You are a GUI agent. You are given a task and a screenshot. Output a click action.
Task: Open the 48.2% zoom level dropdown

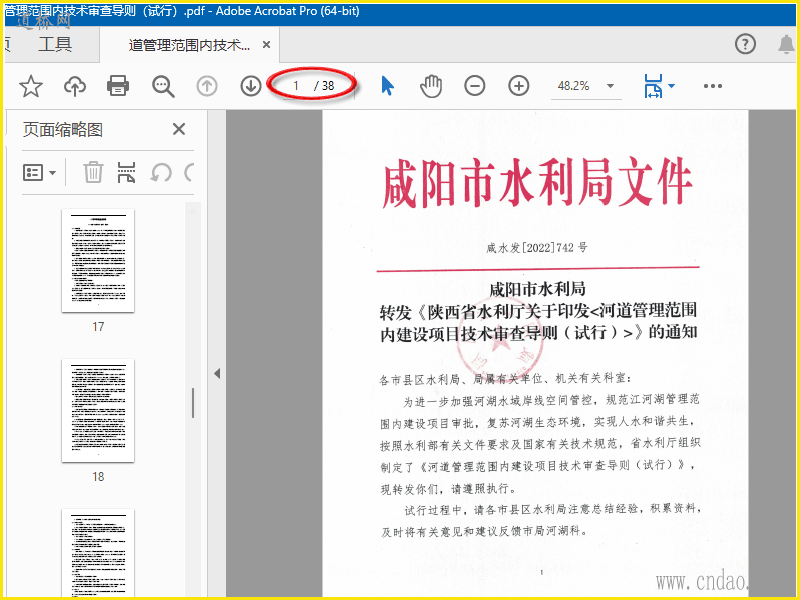pos(610,86)
